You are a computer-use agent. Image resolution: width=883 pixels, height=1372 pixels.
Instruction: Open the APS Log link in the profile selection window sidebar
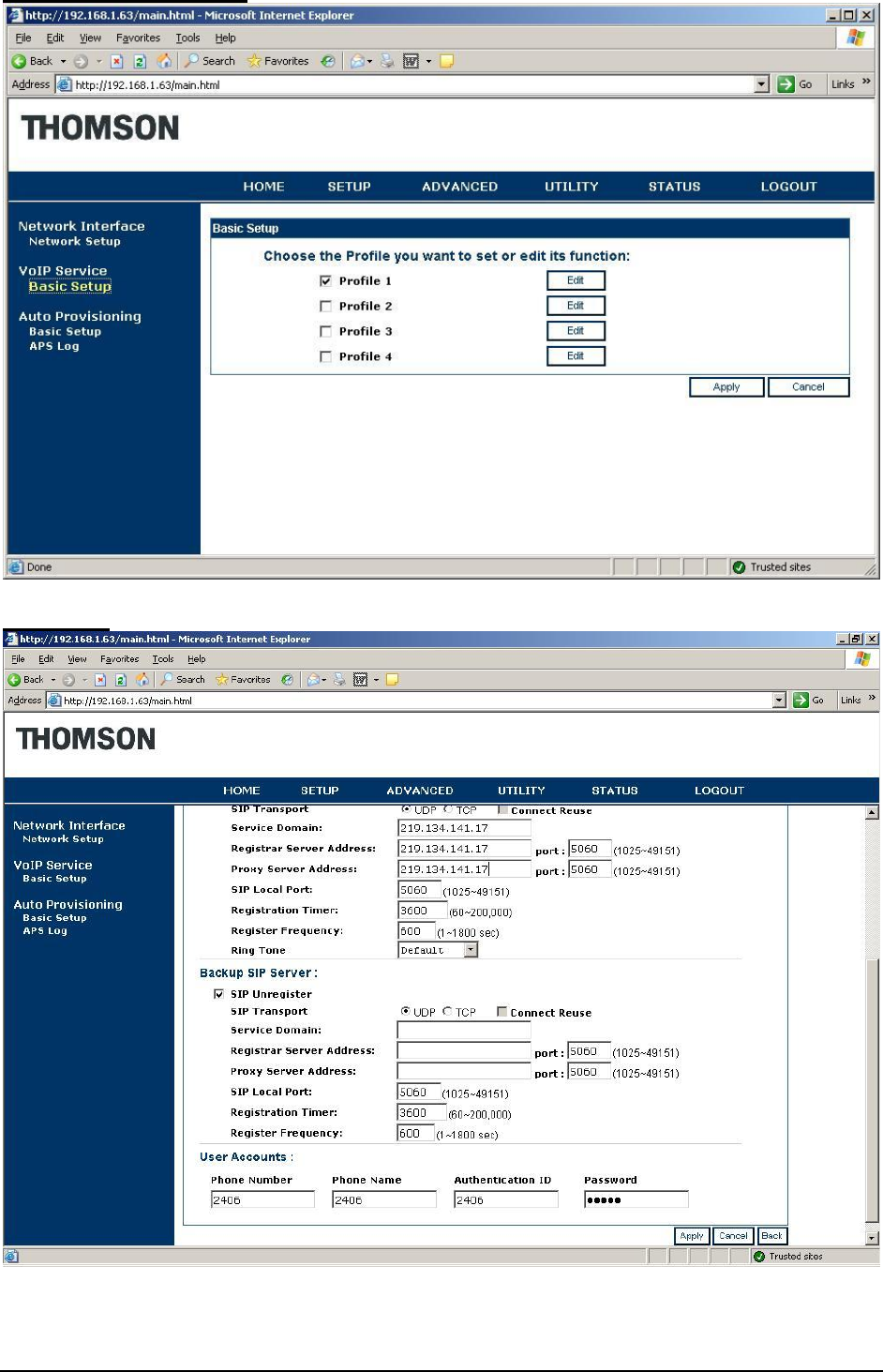click(x=54, y=346)
